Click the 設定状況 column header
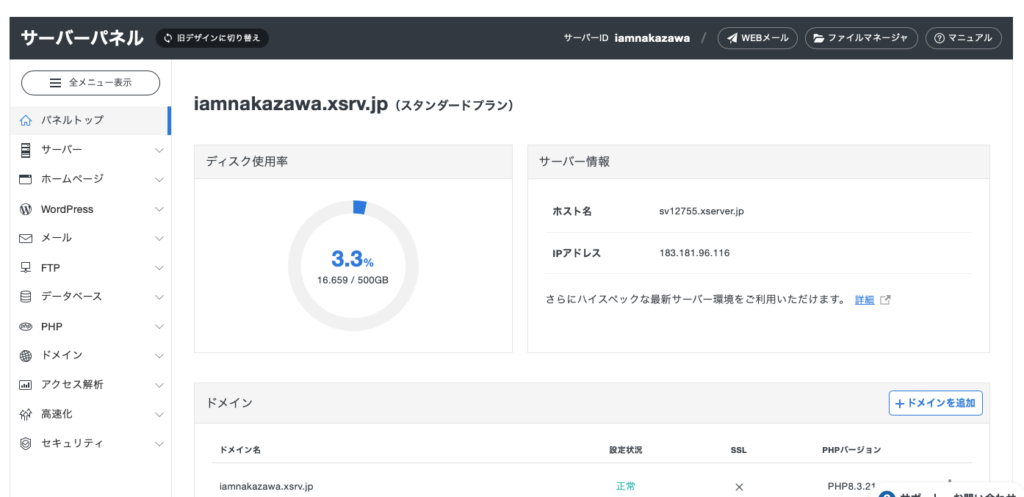This screenshot has height=497, width=1024. coord(626,451)
